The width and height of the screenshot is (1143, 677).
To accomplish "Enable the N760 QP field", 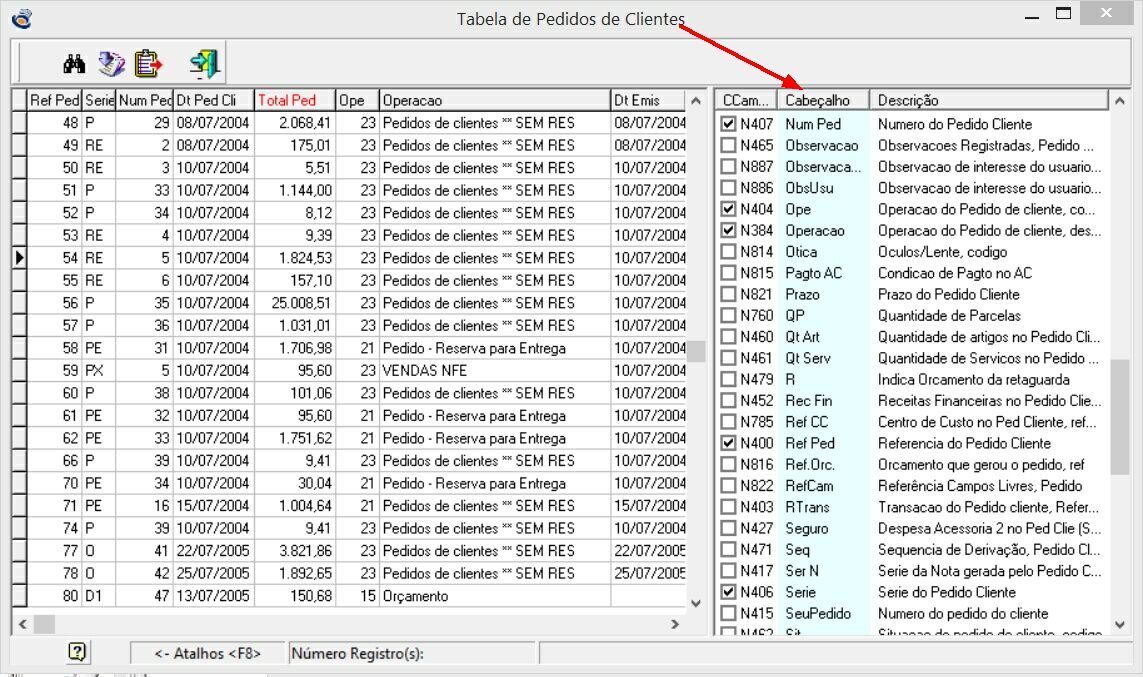I will pos(727,316).
